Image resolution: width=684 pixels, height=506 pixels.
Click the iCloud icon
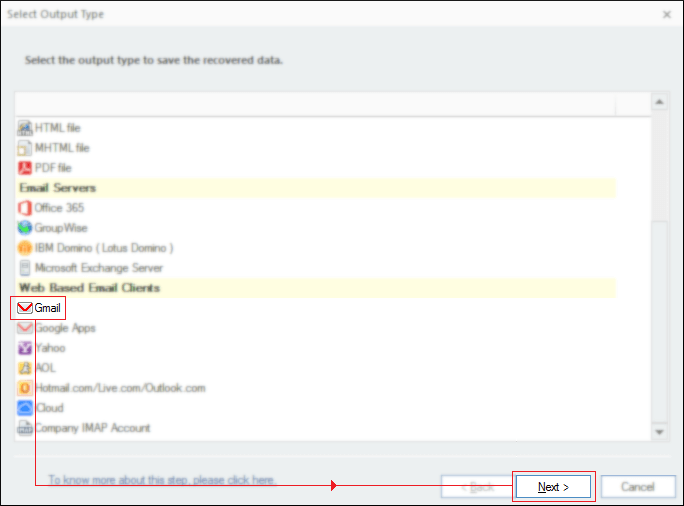tap(24, 408)
